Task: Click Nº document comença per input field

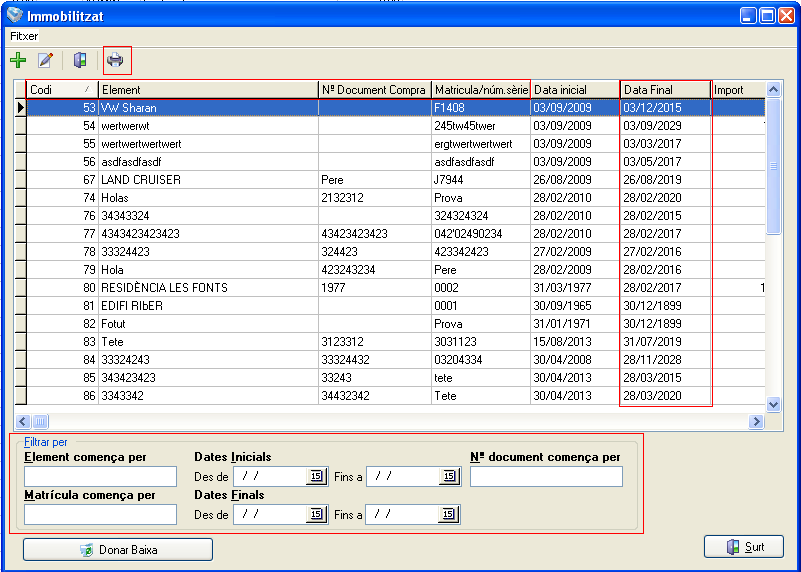Action: (546, 476)
